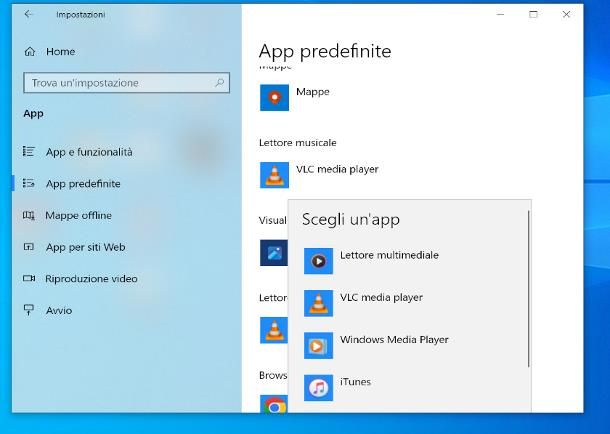Click the search magnifier icon
Viewport: 610px width, 434px height.
pos(219,82)
